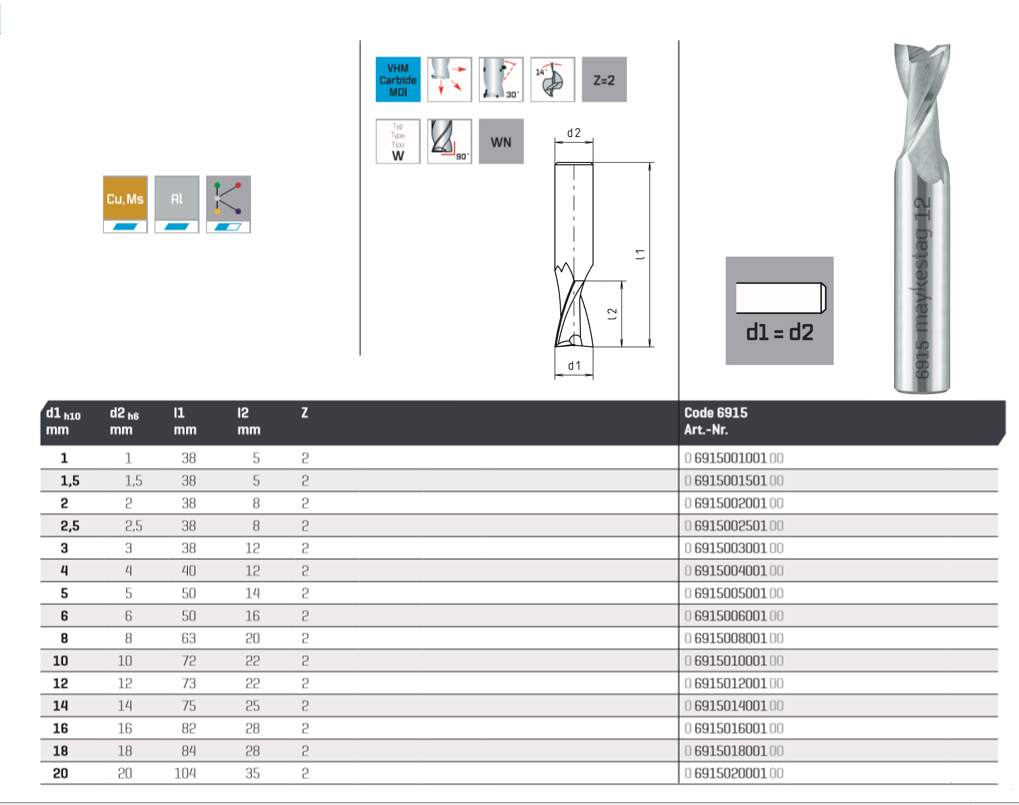Viewport: 1019px width, 805px height.
Task: Click the d1 = d2 shank diagram
Action: coord(780,310)
